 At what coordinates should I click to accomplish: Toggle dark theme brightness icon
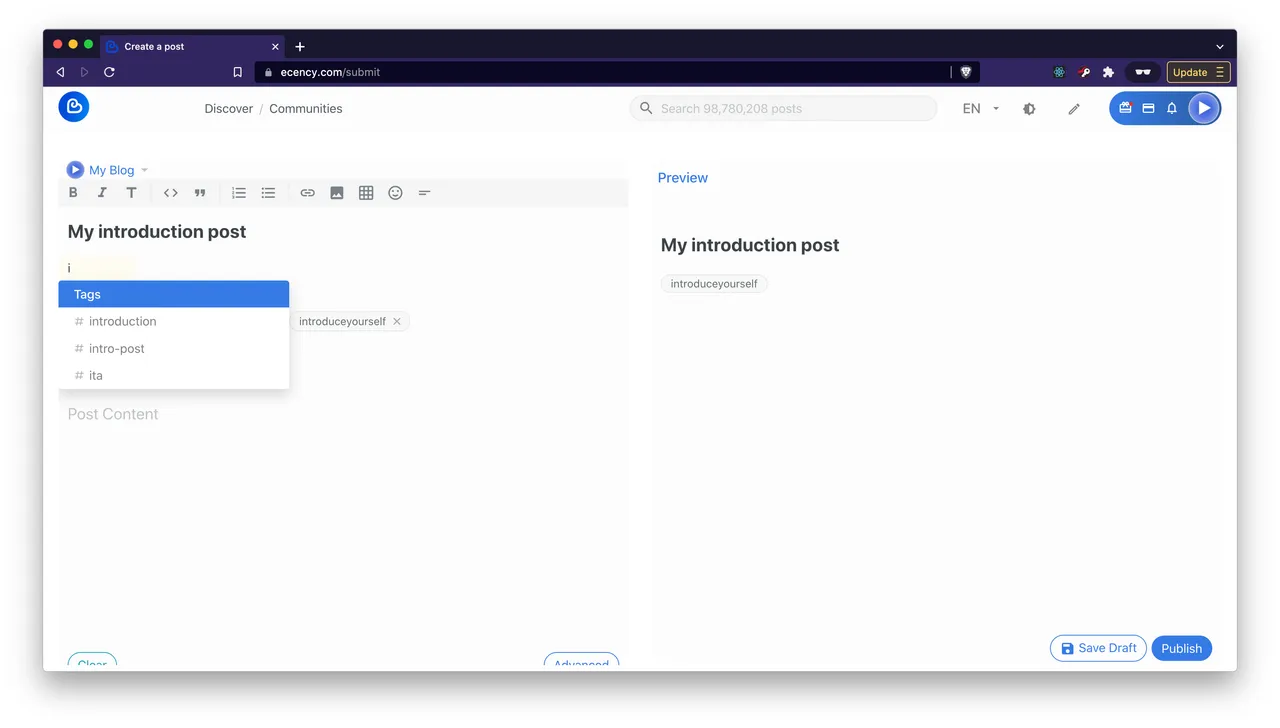click(1029, 109)
